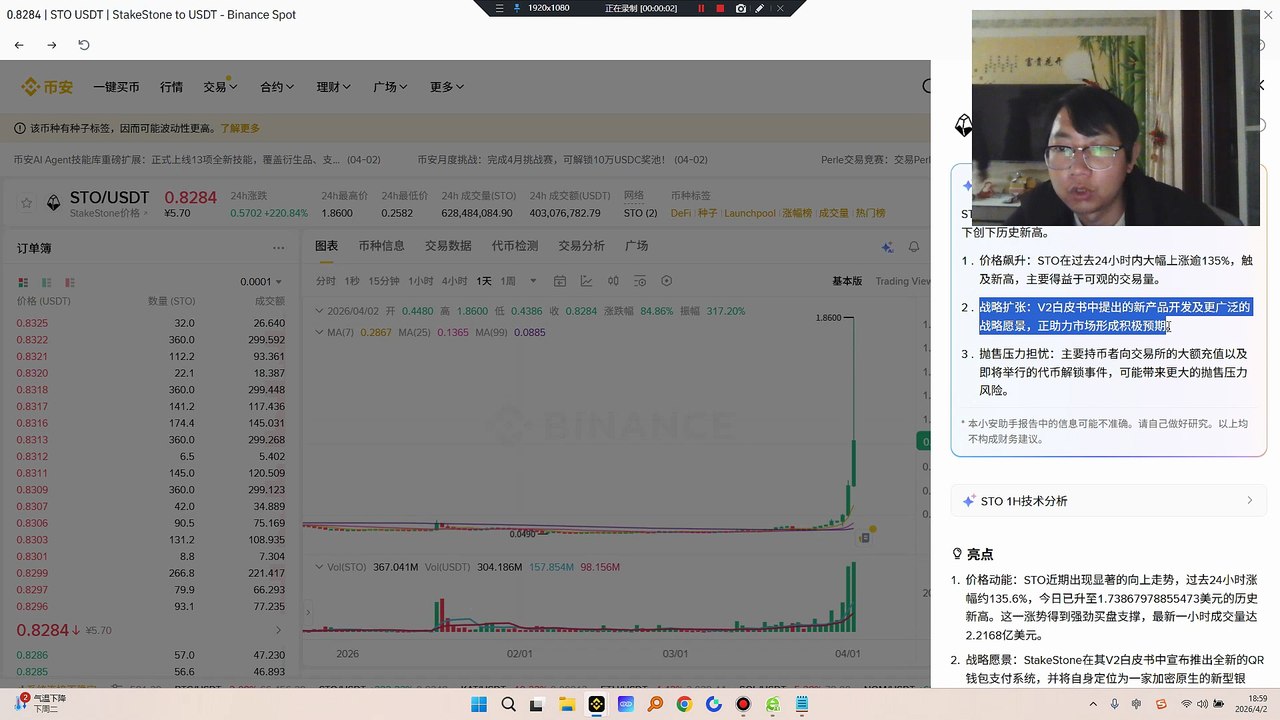Screen dimensions: 1280x720
Task: Open Windows Start menu
Action: [x=479, y=704]
